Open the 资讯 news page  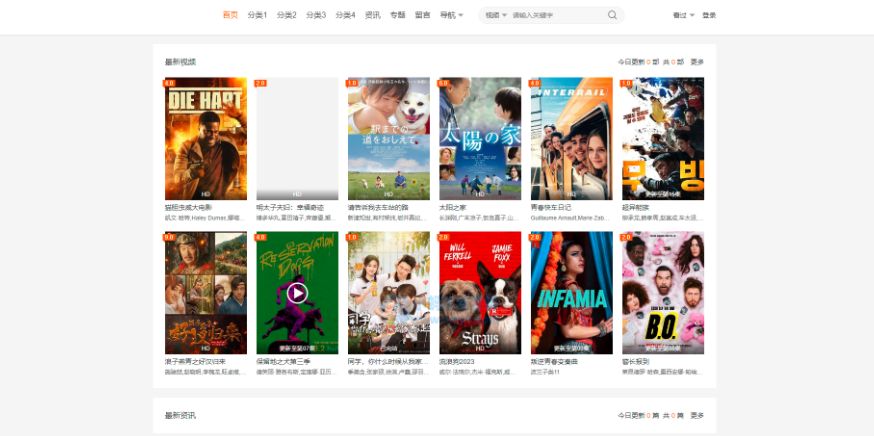click(372, 15)
